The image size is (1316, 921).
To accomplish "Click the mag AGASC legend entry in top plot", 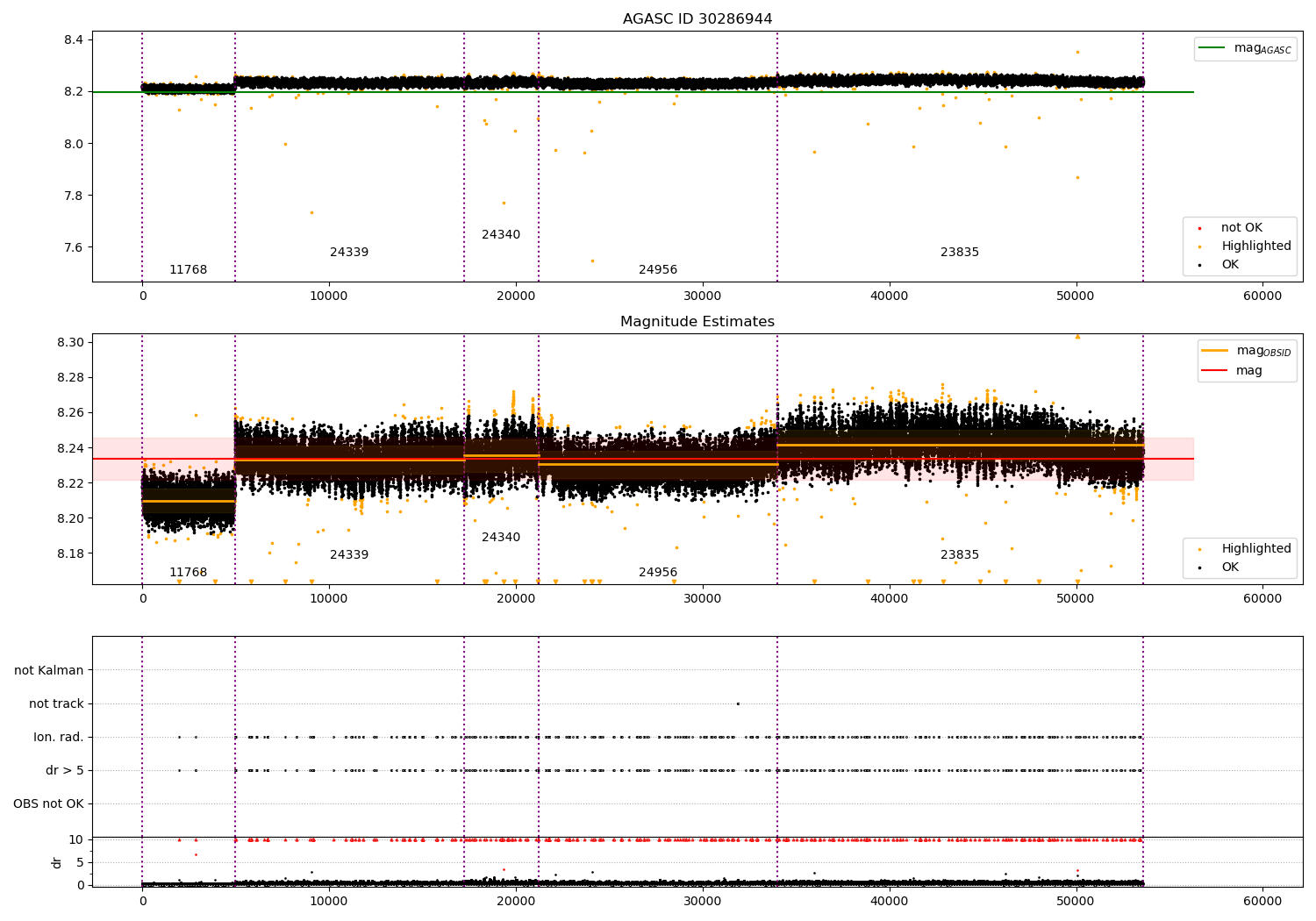I will pos(1245,48).
